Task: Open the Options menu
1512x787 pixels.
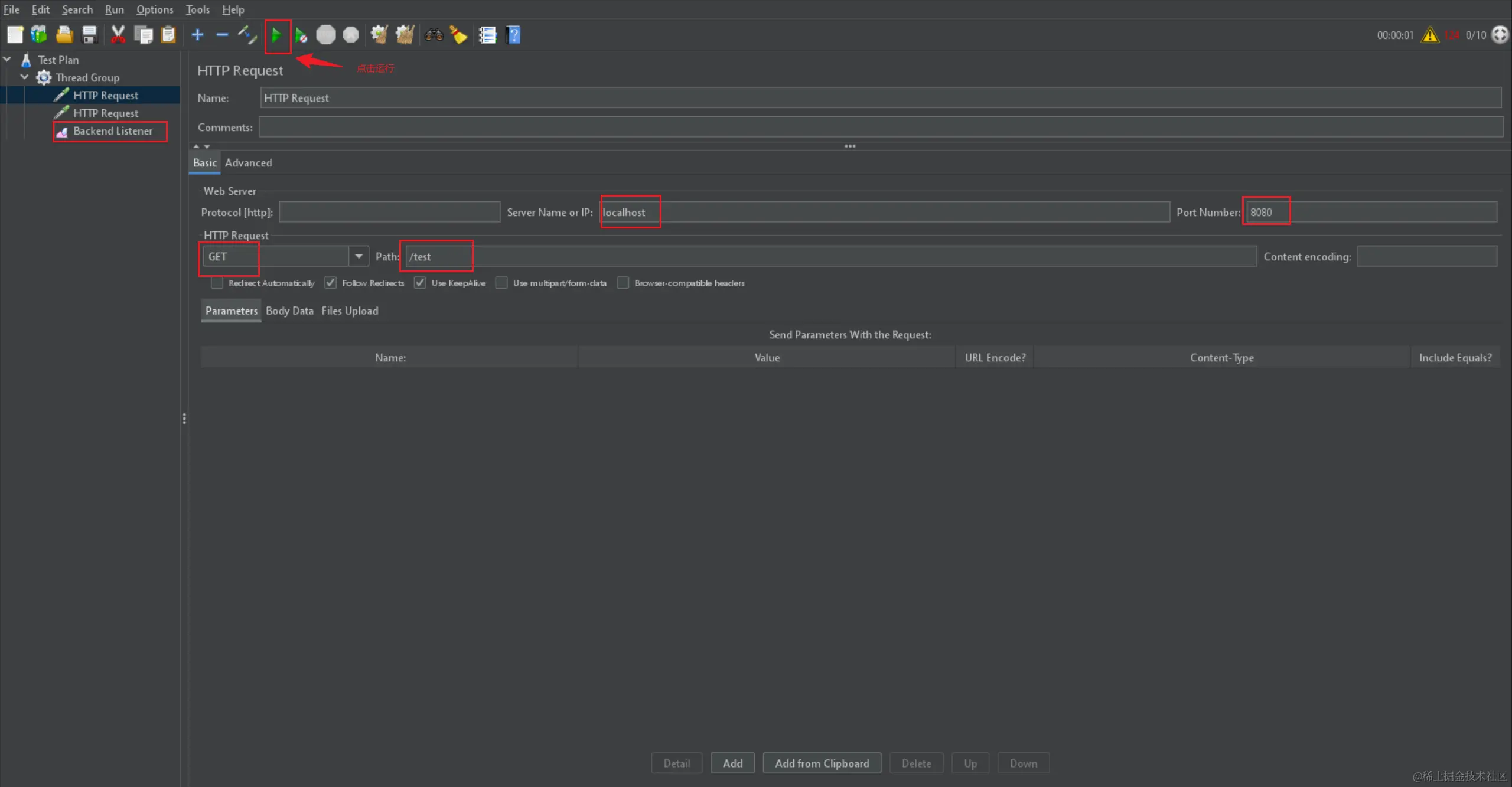Action: [155, 9]
